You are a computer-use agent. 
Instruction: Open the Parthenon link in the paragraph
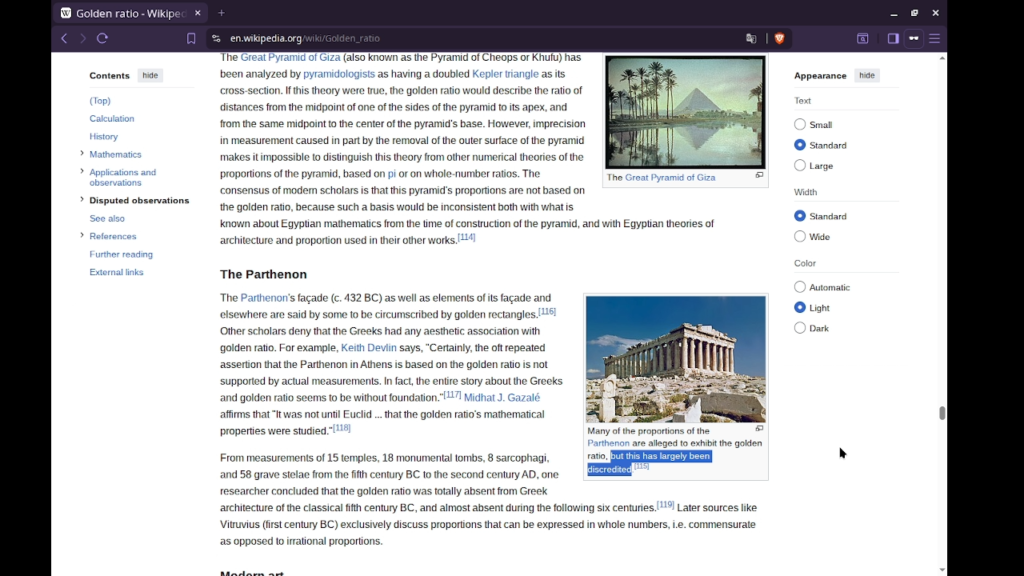(x=264, y=298)
